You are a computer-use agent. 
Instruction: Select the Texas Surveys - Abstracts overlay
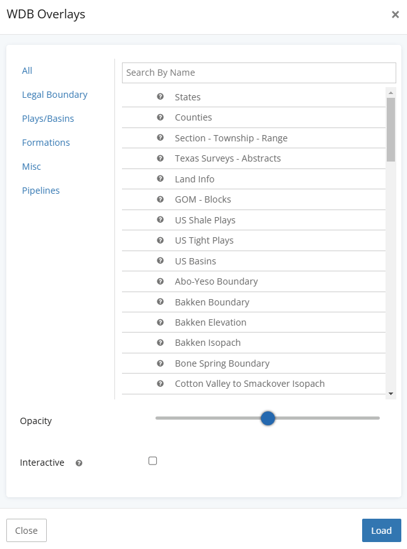pos(254,158)
